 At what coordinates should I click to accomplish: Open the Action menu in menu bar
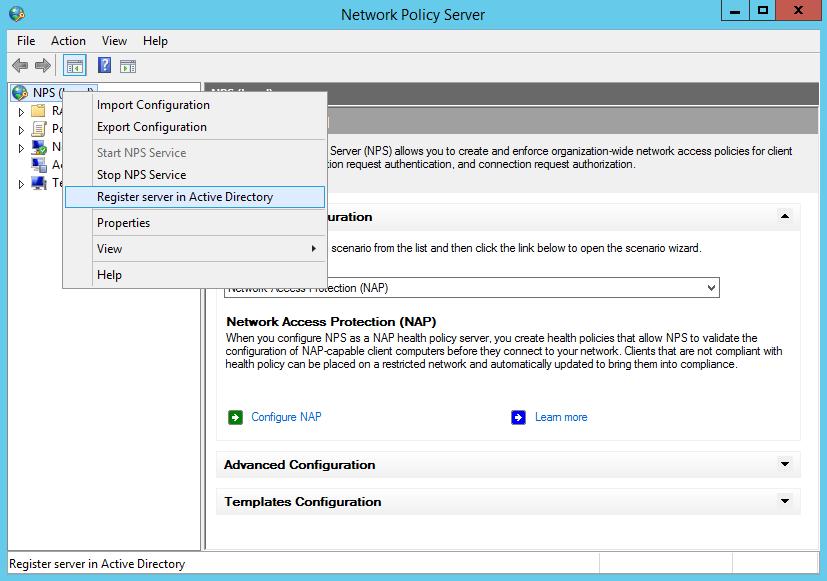68,41
